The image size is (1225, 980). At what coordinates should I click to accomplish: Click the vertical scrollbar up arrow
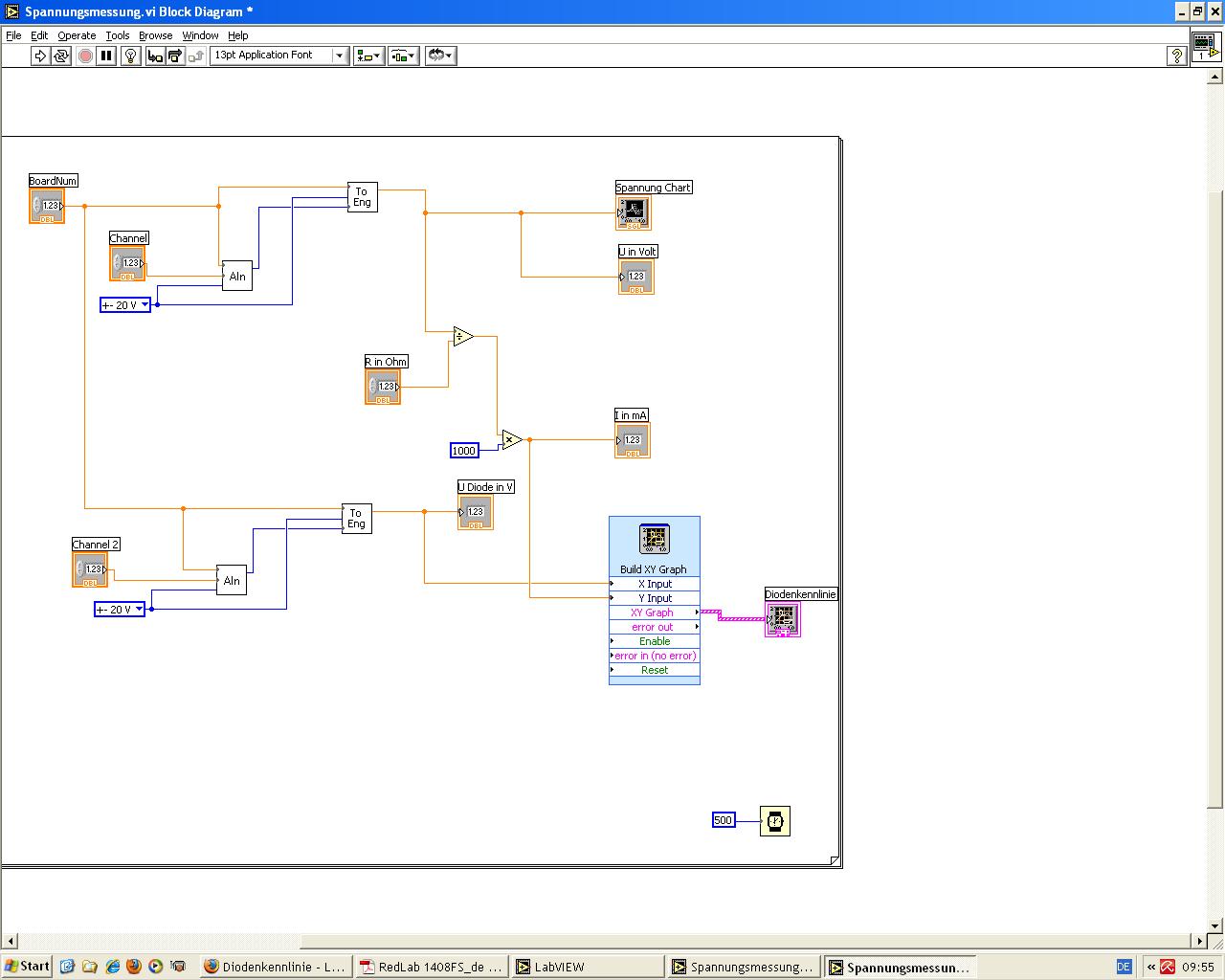(x=1216, y=77)
